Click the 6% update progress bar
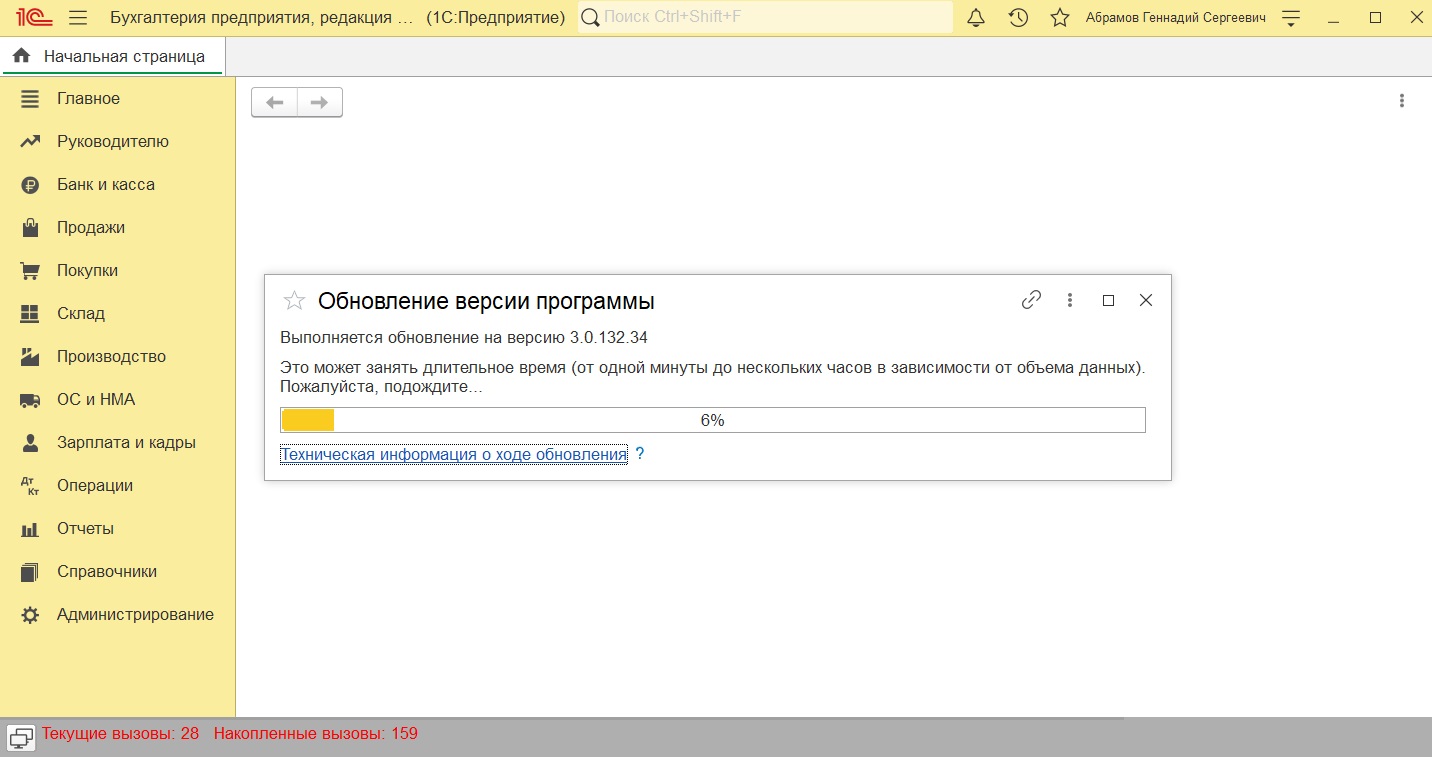Screen dimensions: 1432x757 pyautogui.click(x=713, y=420)
